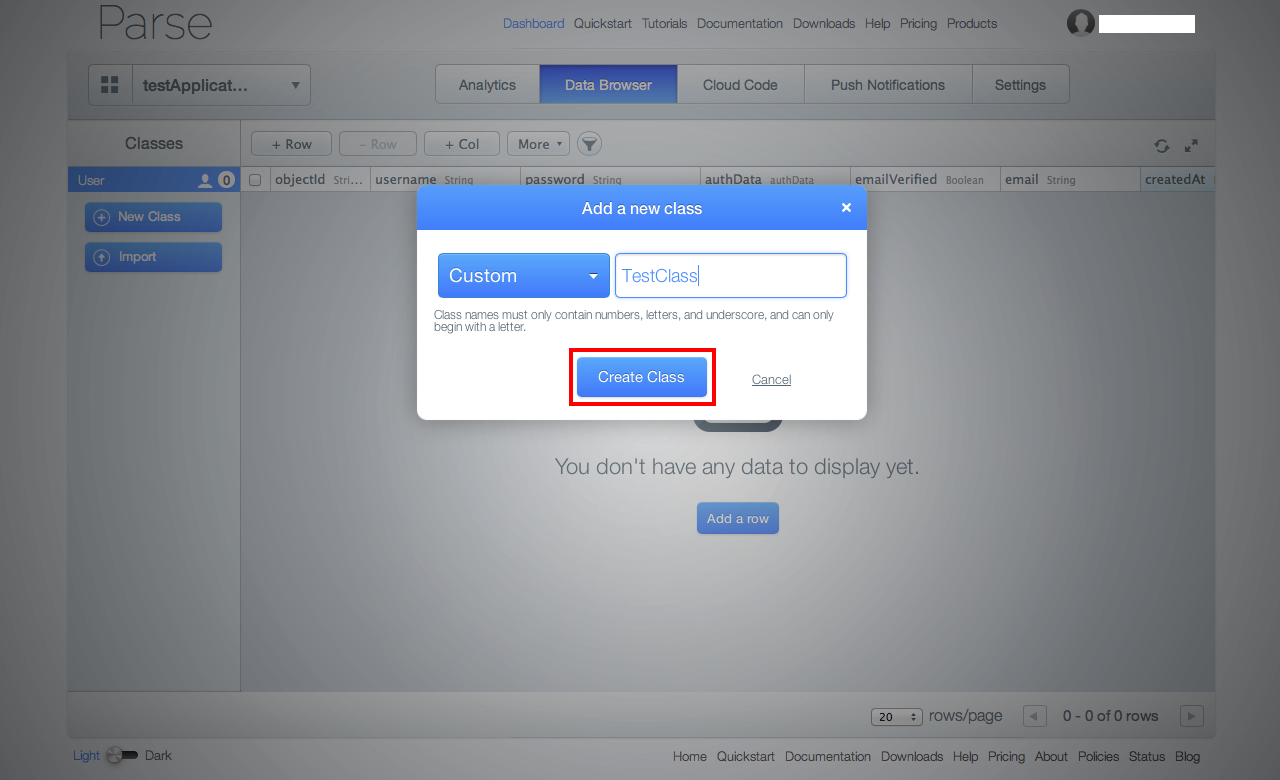Expand the testApplication app selector
This screenshot has width=1280, height=780.
point(221,85)
